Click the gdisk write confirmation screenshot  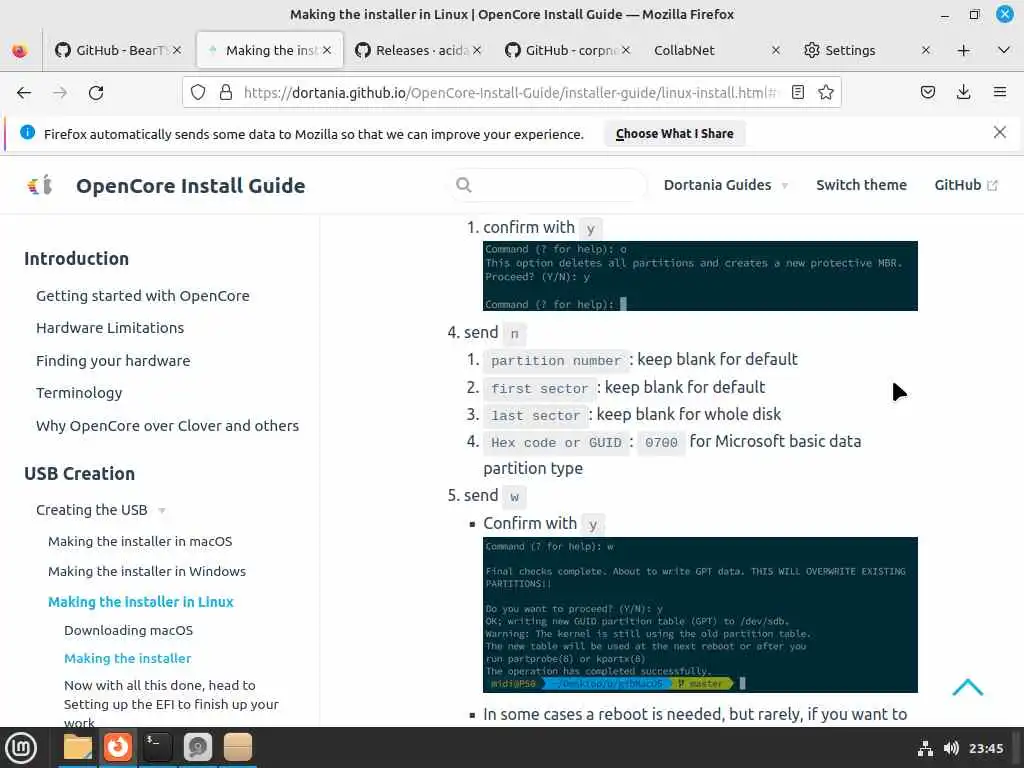pyautogui.click(x=700, y=615)
